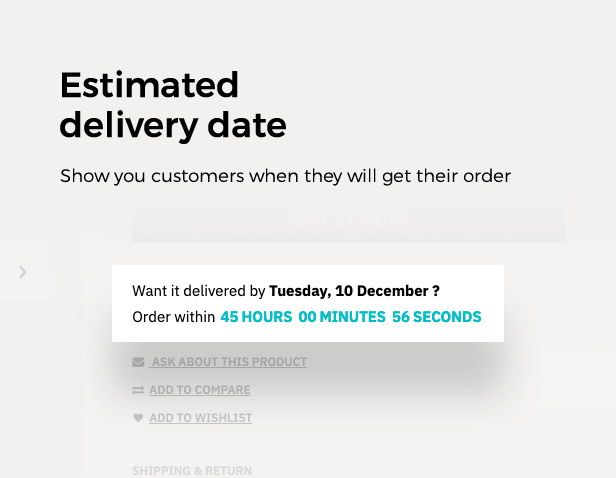This screenshot has height=478, width=616.
Task: Click the faded Buy It Now button
Action: click(x=349, y=218)
